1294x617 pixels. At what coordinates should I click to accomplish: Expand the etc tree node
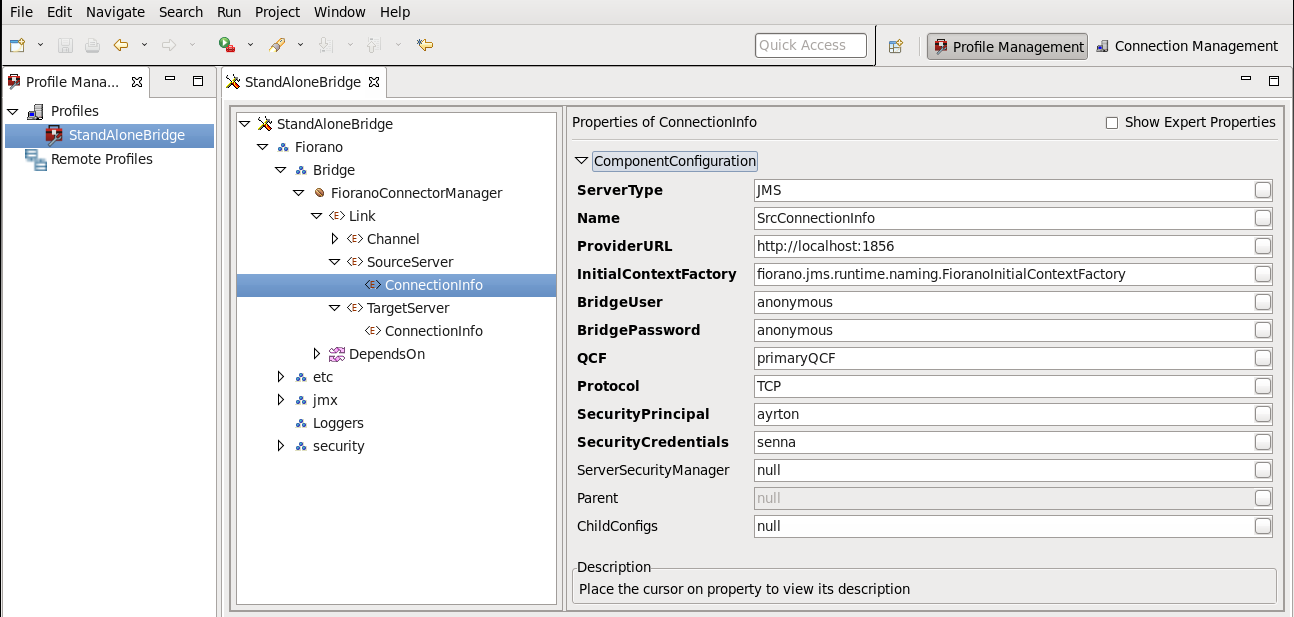click(x=281, y=377)
